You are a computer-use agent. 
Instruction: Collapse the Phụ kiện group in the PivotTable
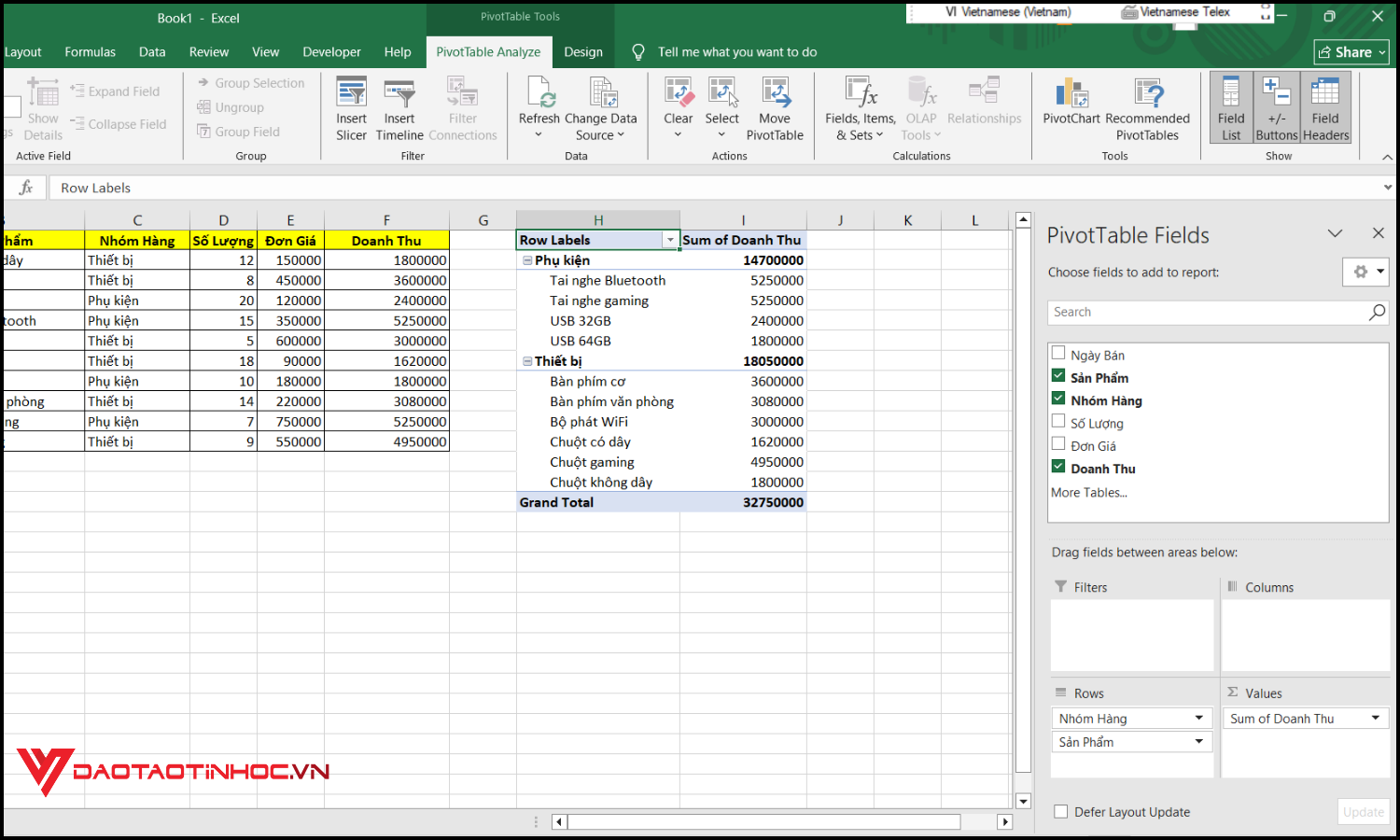point(526,260)
